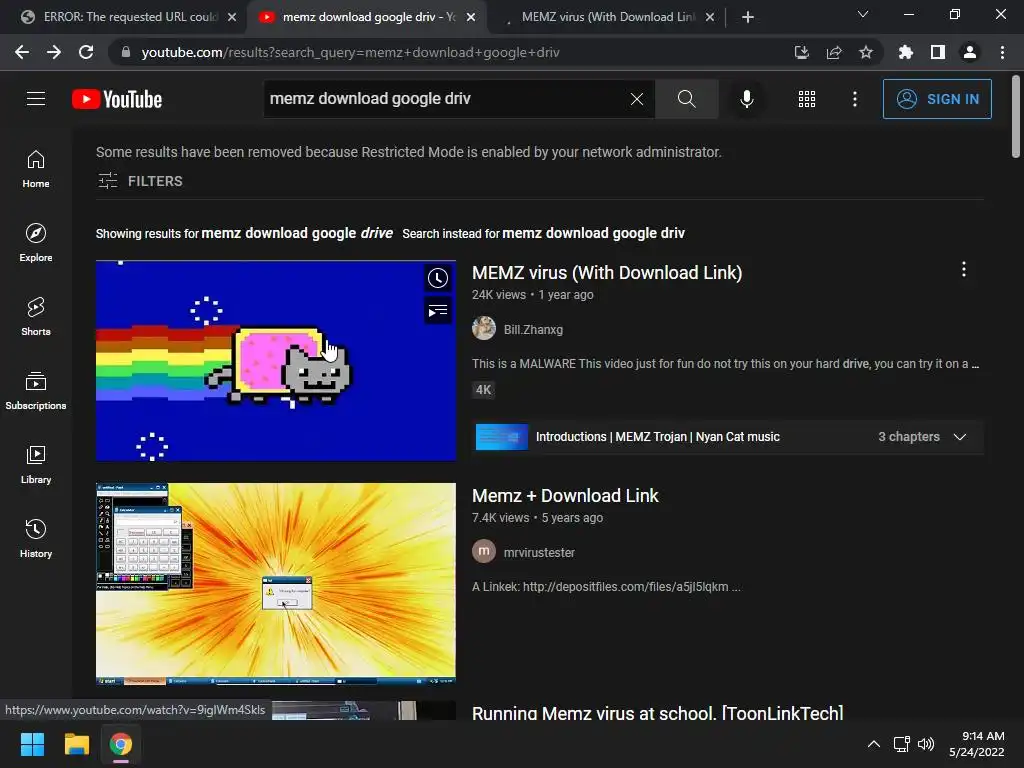1024x768 pixels.
Task: Open the FILTERS panel
Action: click(140, 181)
